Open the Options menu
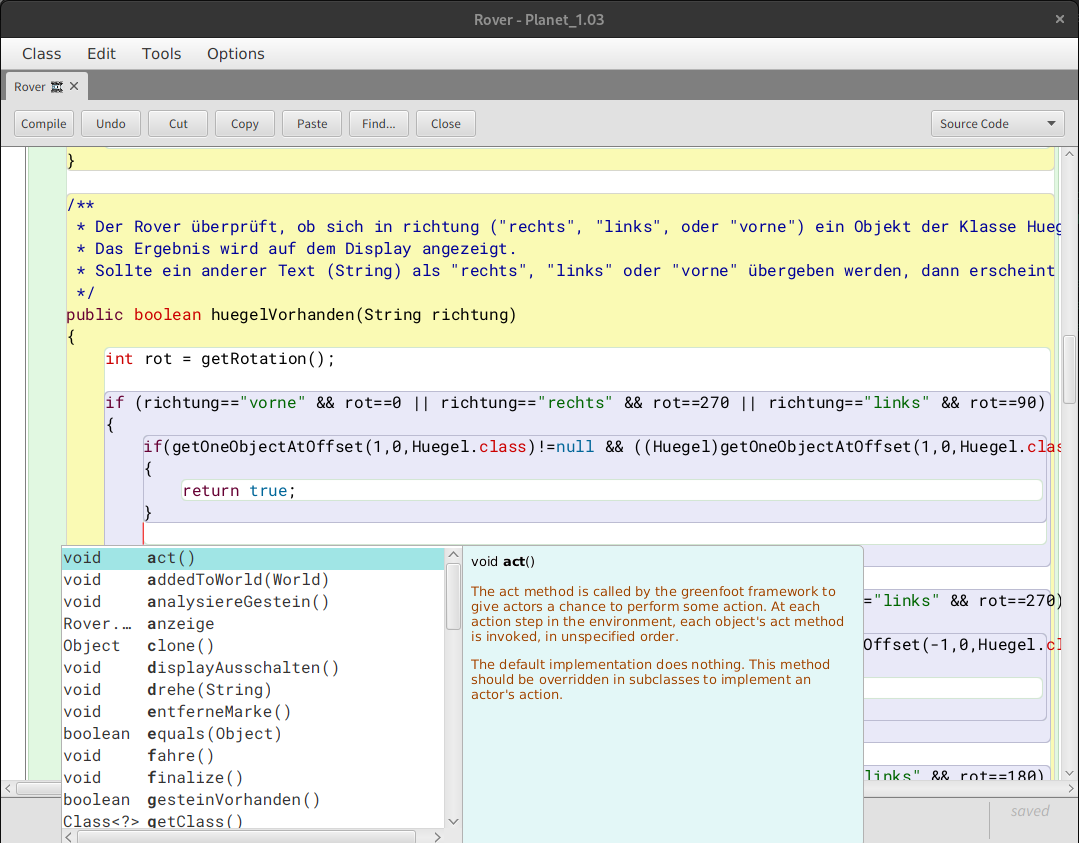The height and width of the screenshot is (843, 1079). tap(235, 54)
